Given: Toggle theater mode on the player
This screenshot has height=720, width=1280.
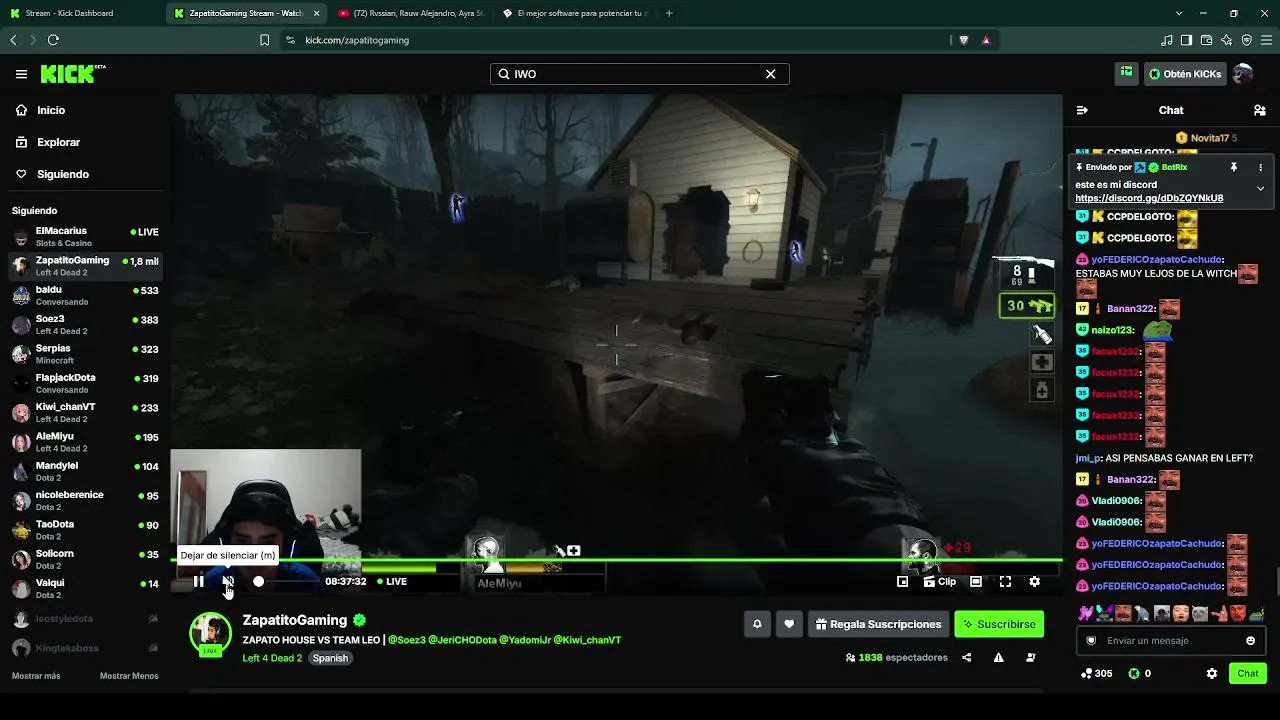Looking at the screenshot, I should (976, 581).
